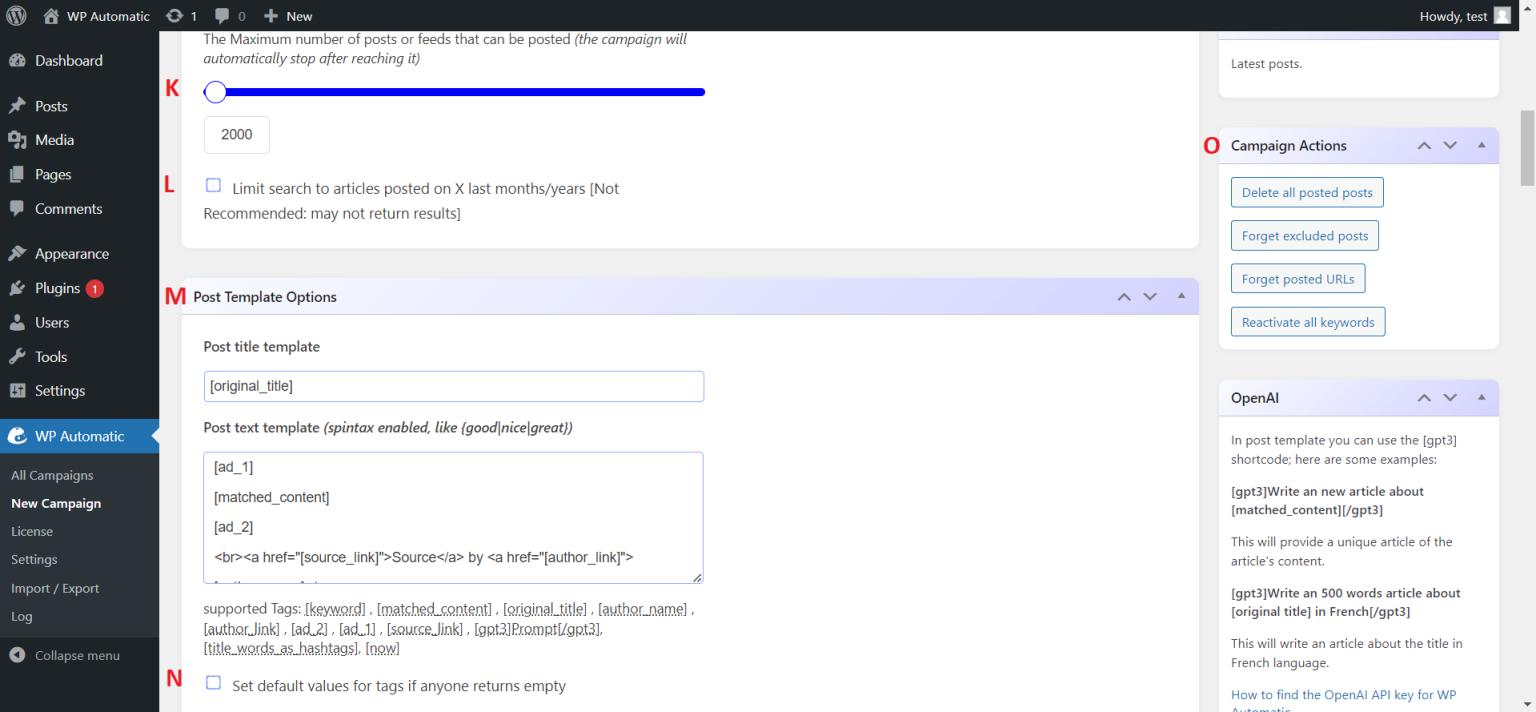Screen dimensions: 1536x712
Task: Open the All Campaigns menu item
Action: coord(53,475)
